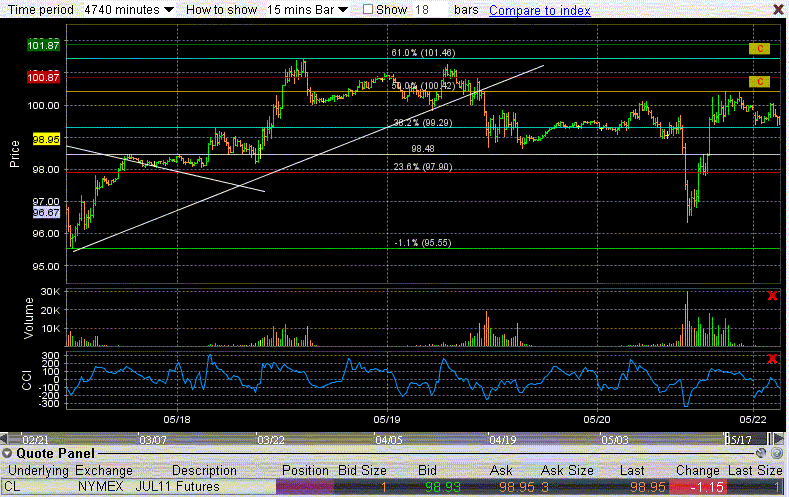Click the 98.48 horizontal line label
The height and width of the screenshot is (497, 789).
423,148
